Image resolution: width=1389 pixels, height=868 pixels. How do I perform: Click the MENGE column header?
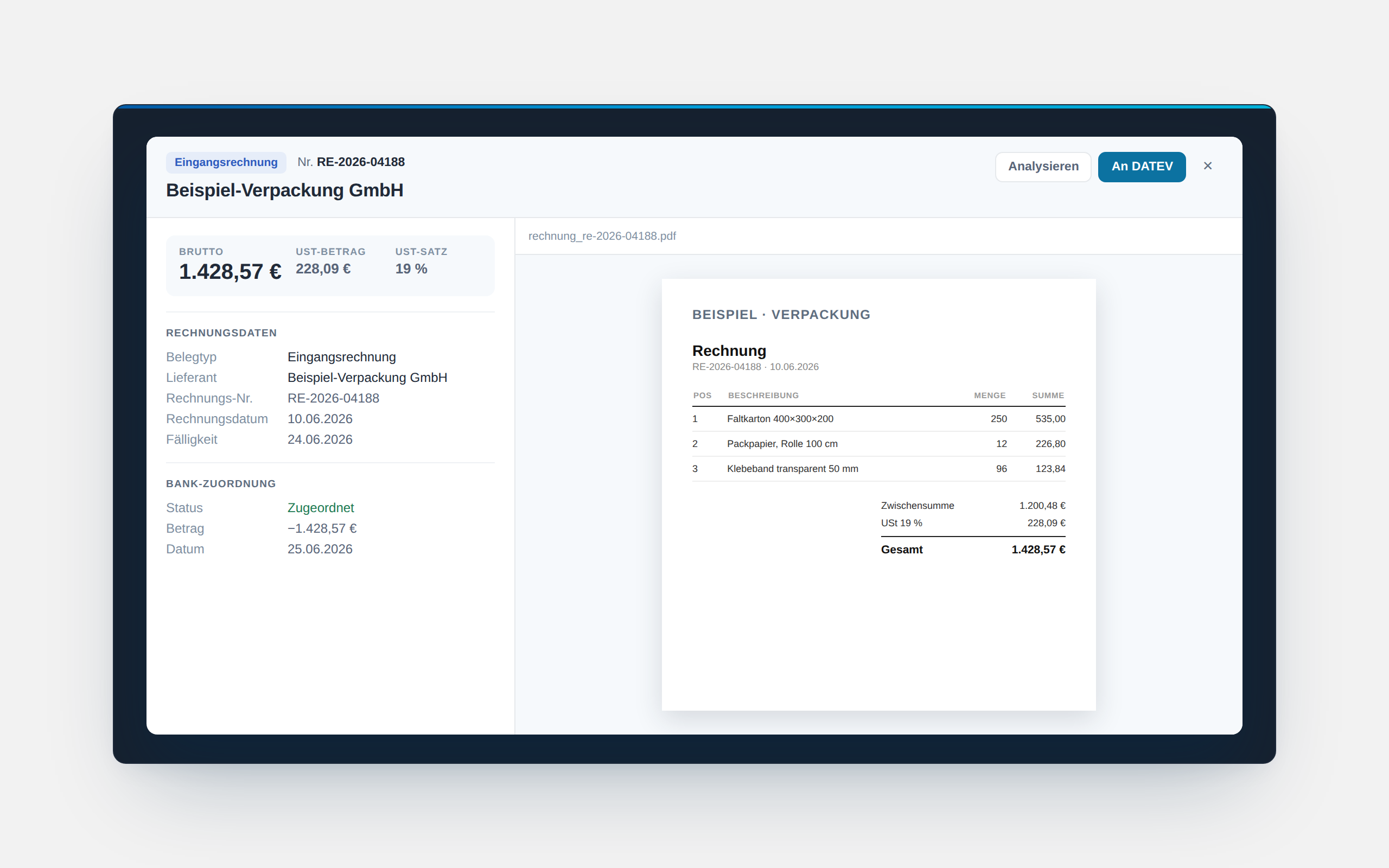990,395
